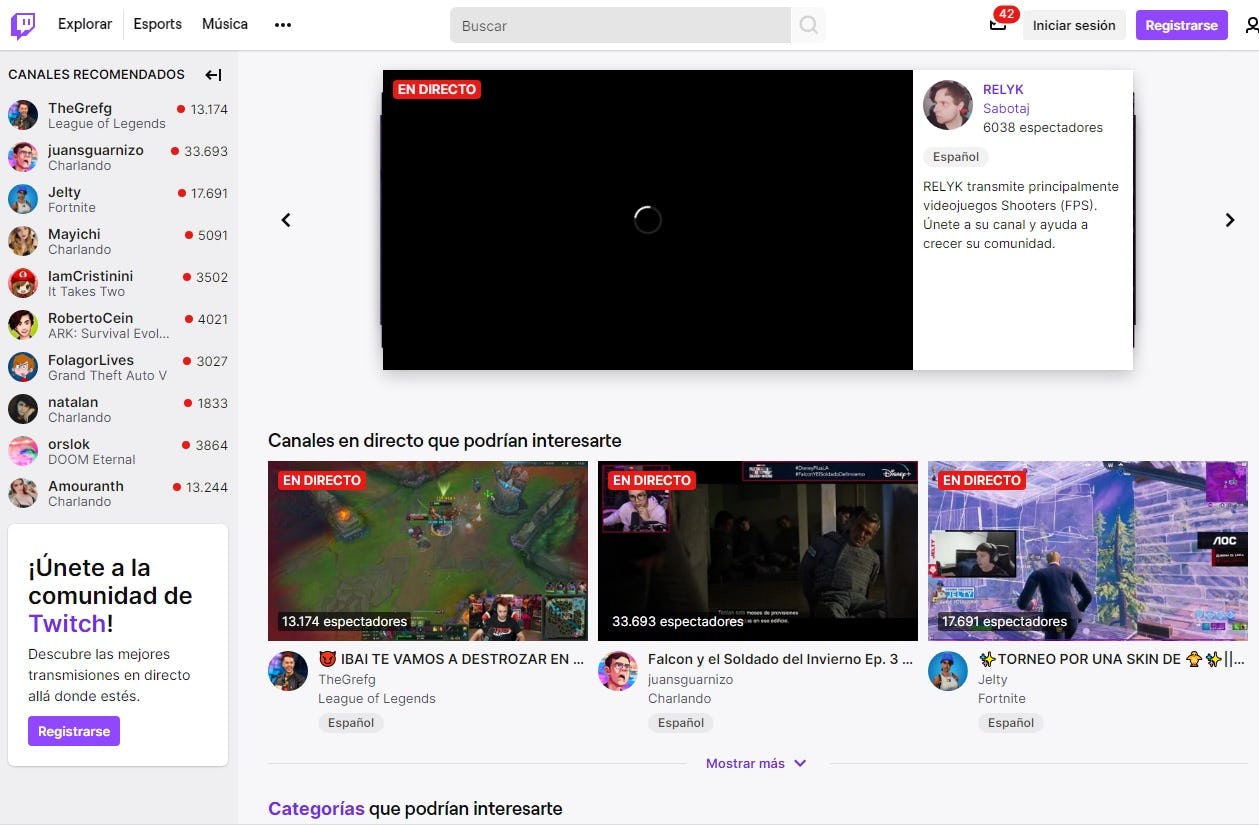
Task: Go to previous featured stream in carousel
Action: pyautogui.click(x=286, y=220)
